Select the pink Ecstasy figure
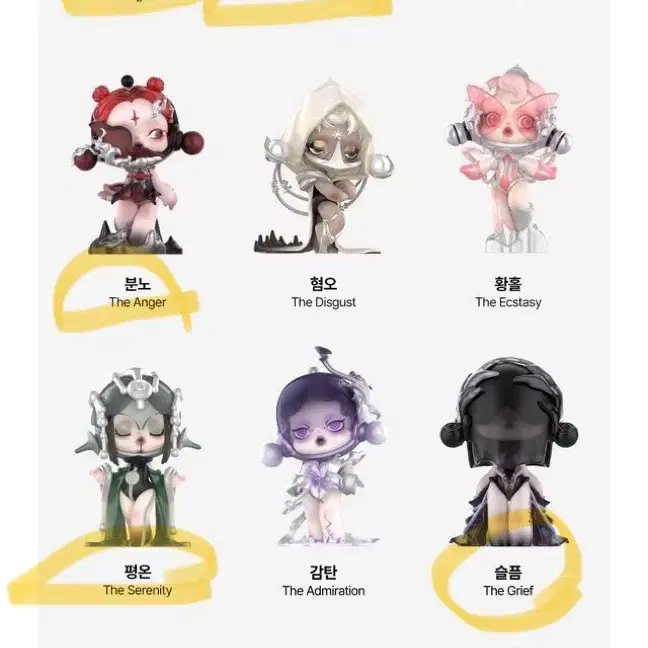The image size is (648, 648). pos(508,160)
